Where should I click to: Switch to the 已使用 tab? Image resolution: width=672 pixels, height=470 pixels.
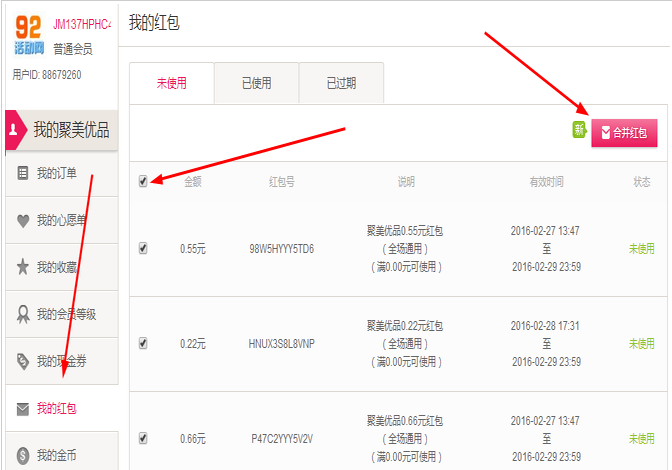point(256,83)
